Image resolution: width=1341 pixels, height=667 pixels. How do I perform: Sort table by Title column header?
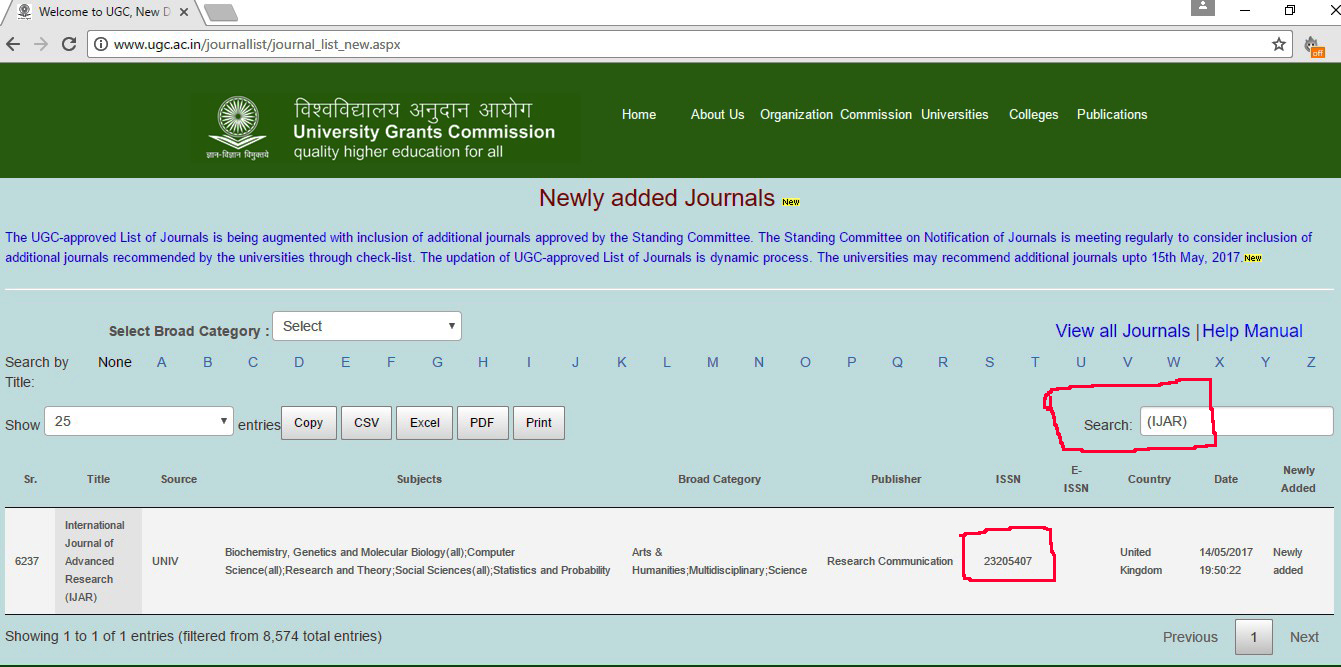[98, 479]
